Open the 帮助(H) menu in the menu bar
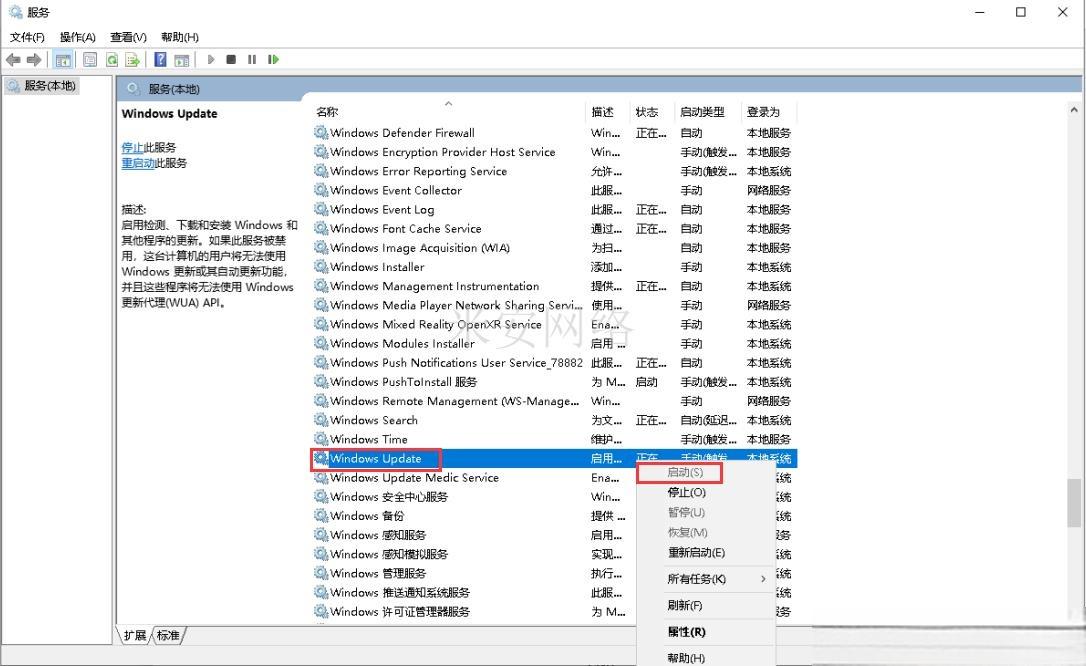Viewport: 1086px width, 666px height. 179,37
